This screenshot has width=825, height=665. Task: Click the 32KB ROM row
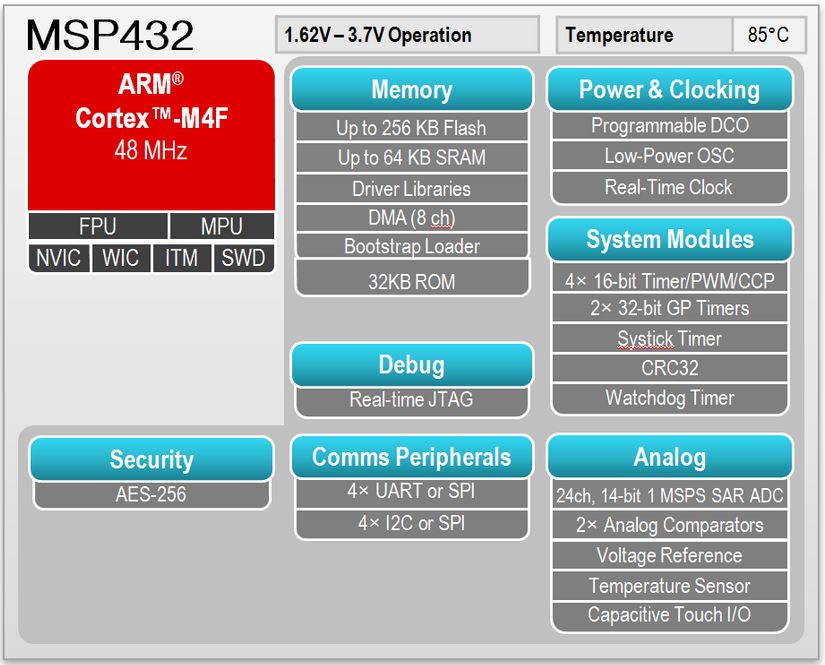[x=411, y=278]
